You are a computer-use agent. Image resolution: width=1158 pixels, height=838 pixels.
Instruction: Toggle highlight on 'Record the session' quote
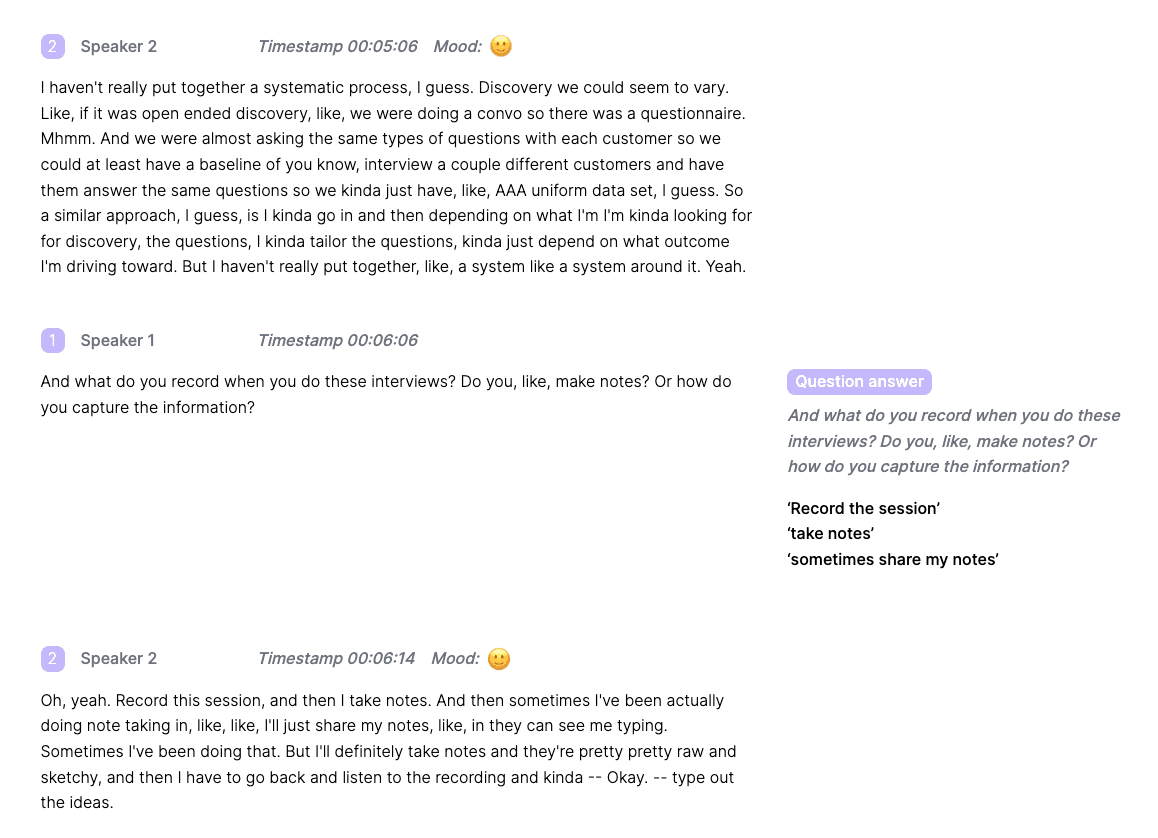coord(863,508)
